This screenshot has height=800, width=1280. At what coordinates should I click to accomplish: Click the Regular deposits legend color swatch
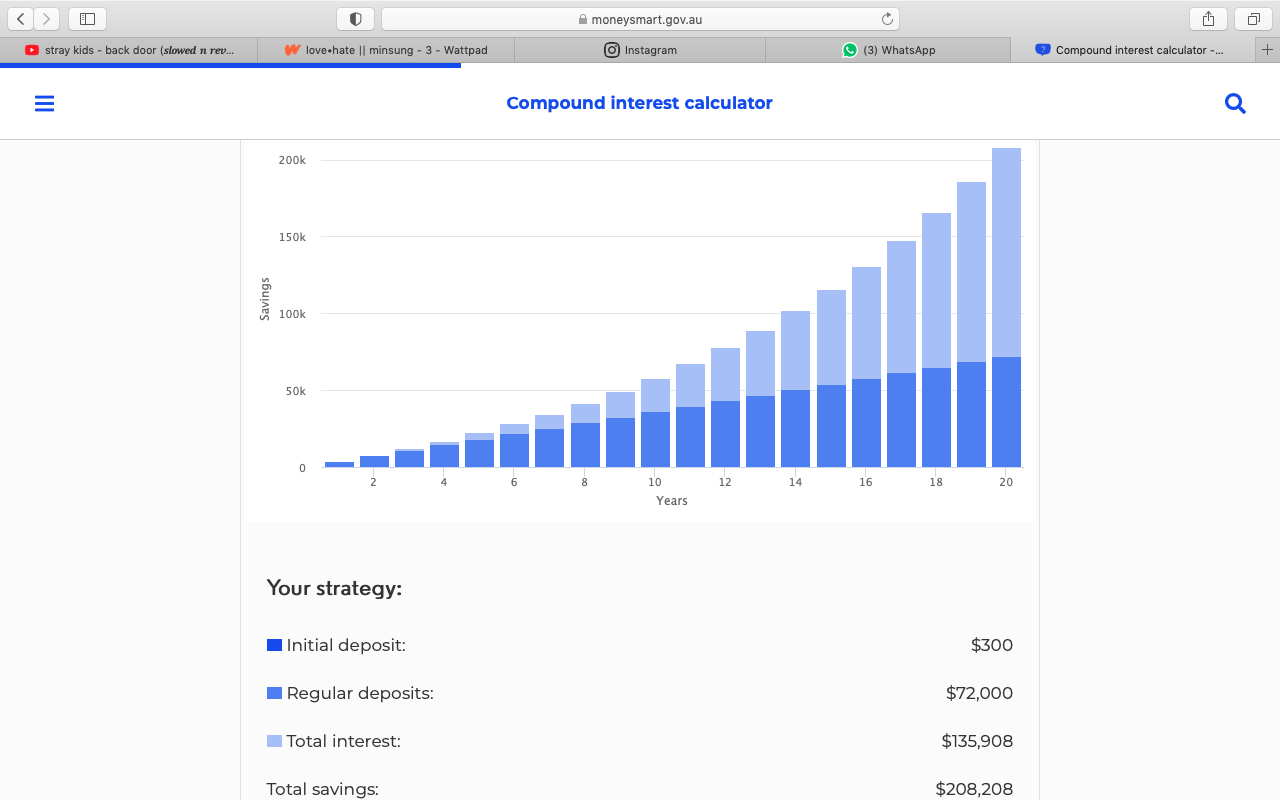274,693
